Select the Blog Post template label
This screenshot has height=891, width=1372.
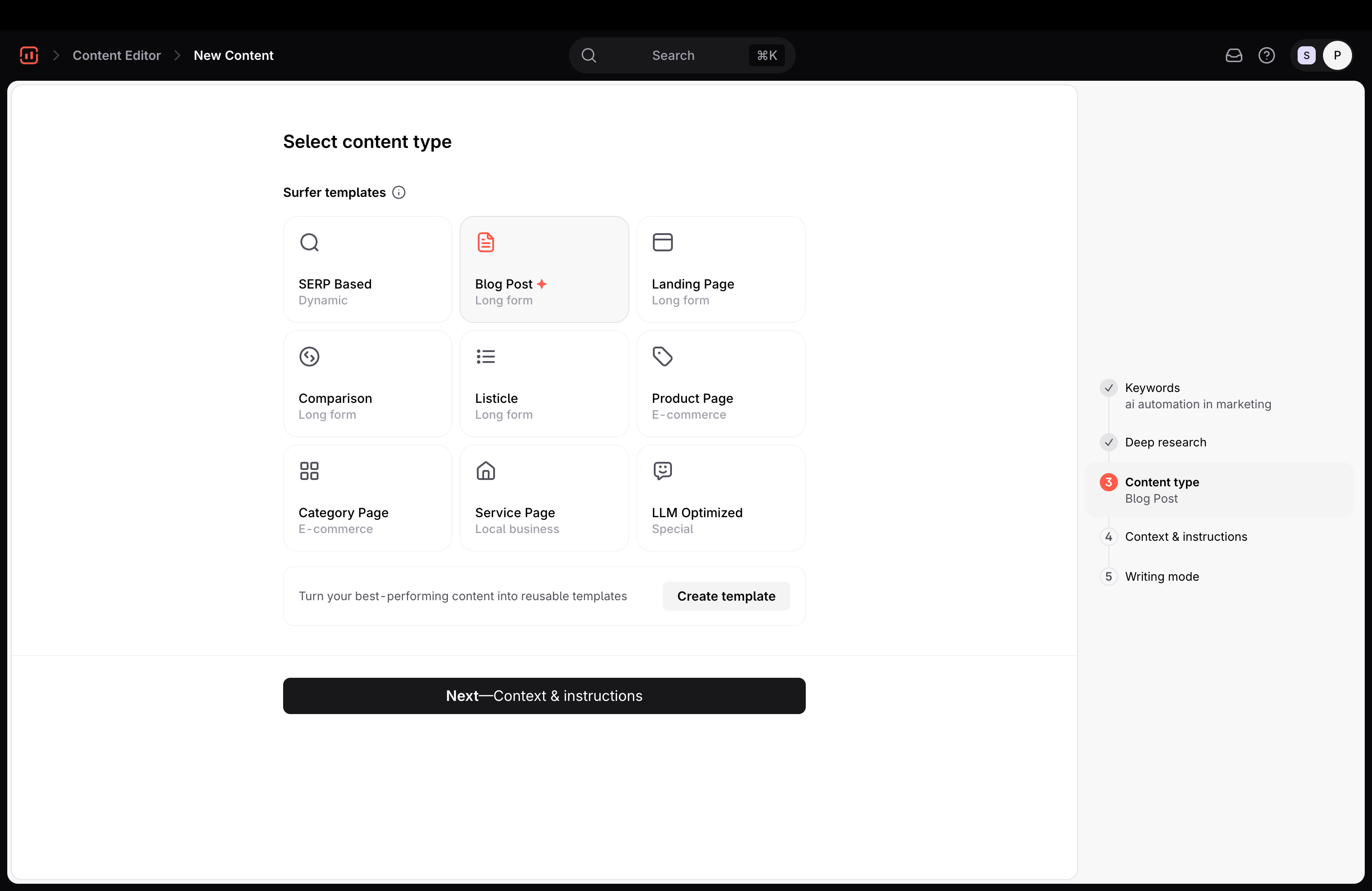coord(504,284)
